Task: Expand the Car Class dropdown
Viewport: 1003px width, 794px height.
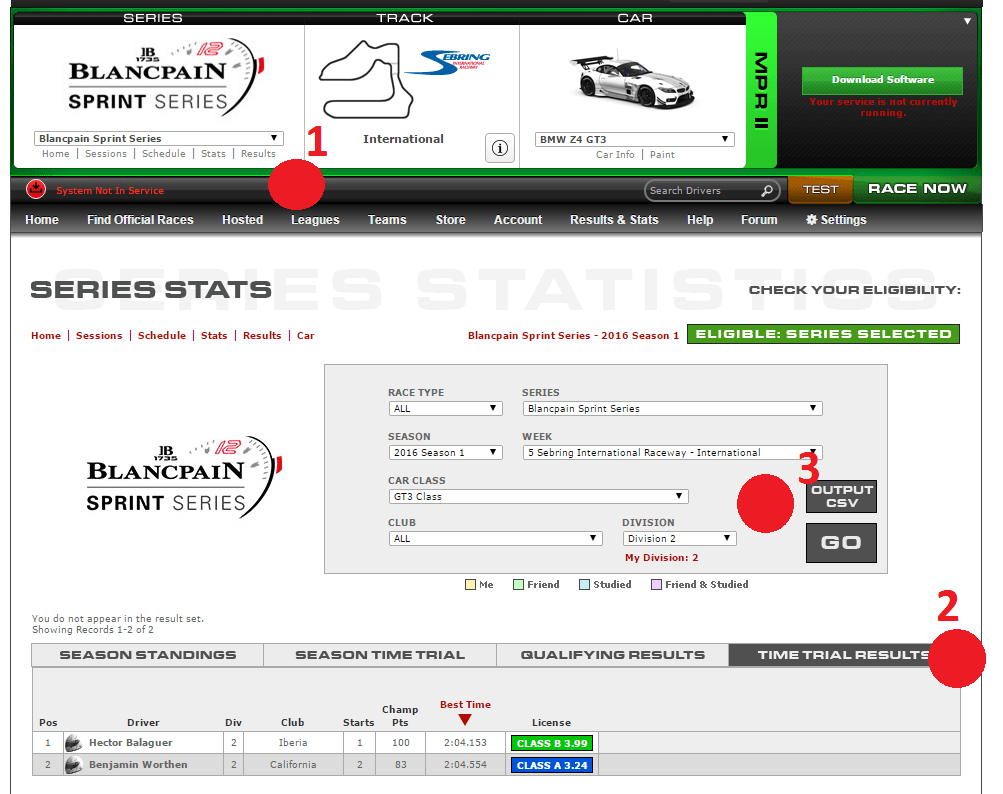Action: [x=539, y=496]
